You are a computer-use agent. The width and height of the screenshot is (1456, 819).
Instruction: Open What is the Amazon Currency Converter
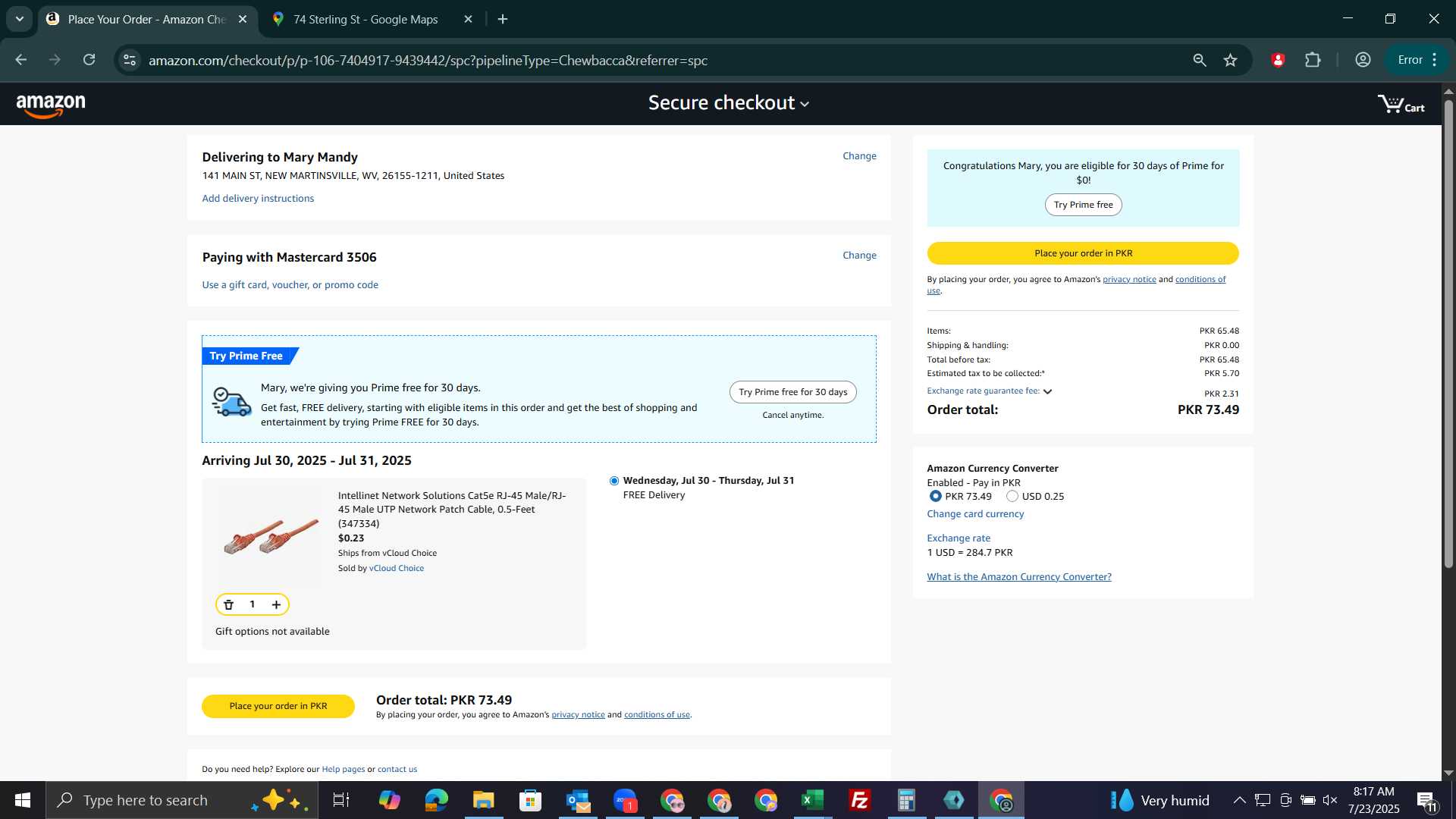[1019, 577]
